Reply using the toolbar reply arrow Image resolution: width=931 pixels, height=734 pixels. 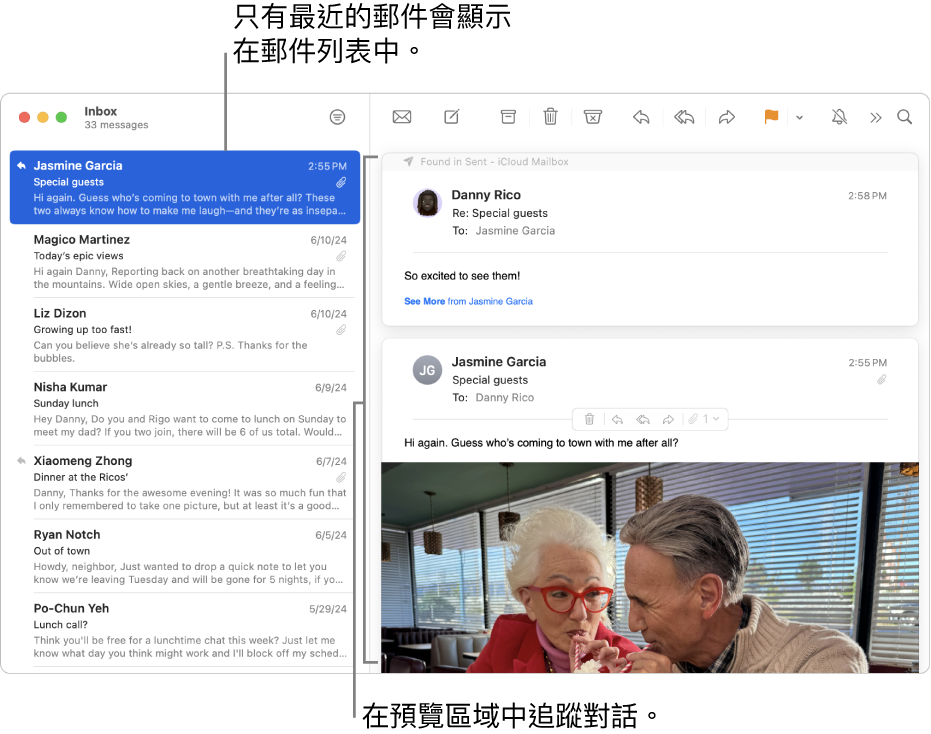coord(641,117)
